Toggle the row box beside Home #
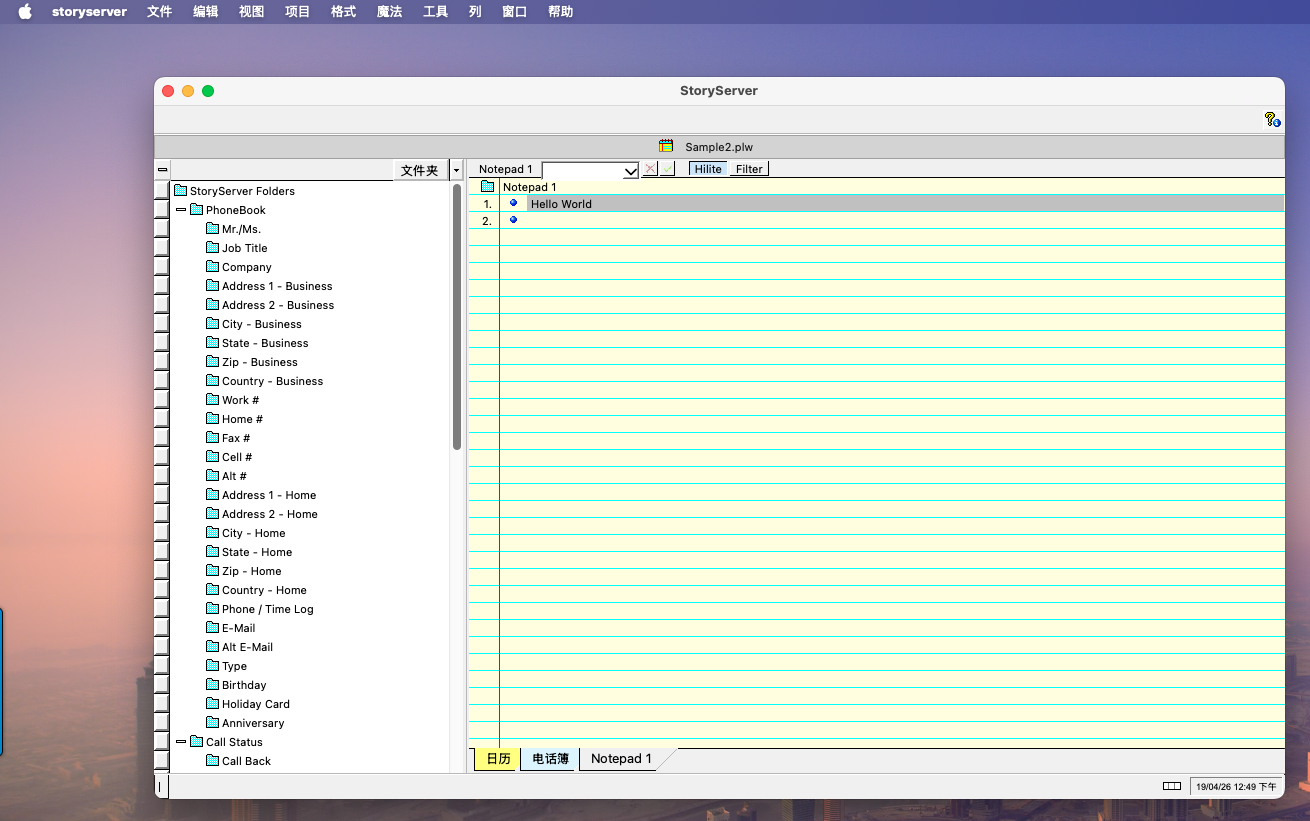Viewport: 1310px width, 821px height. tap(161, 419)
